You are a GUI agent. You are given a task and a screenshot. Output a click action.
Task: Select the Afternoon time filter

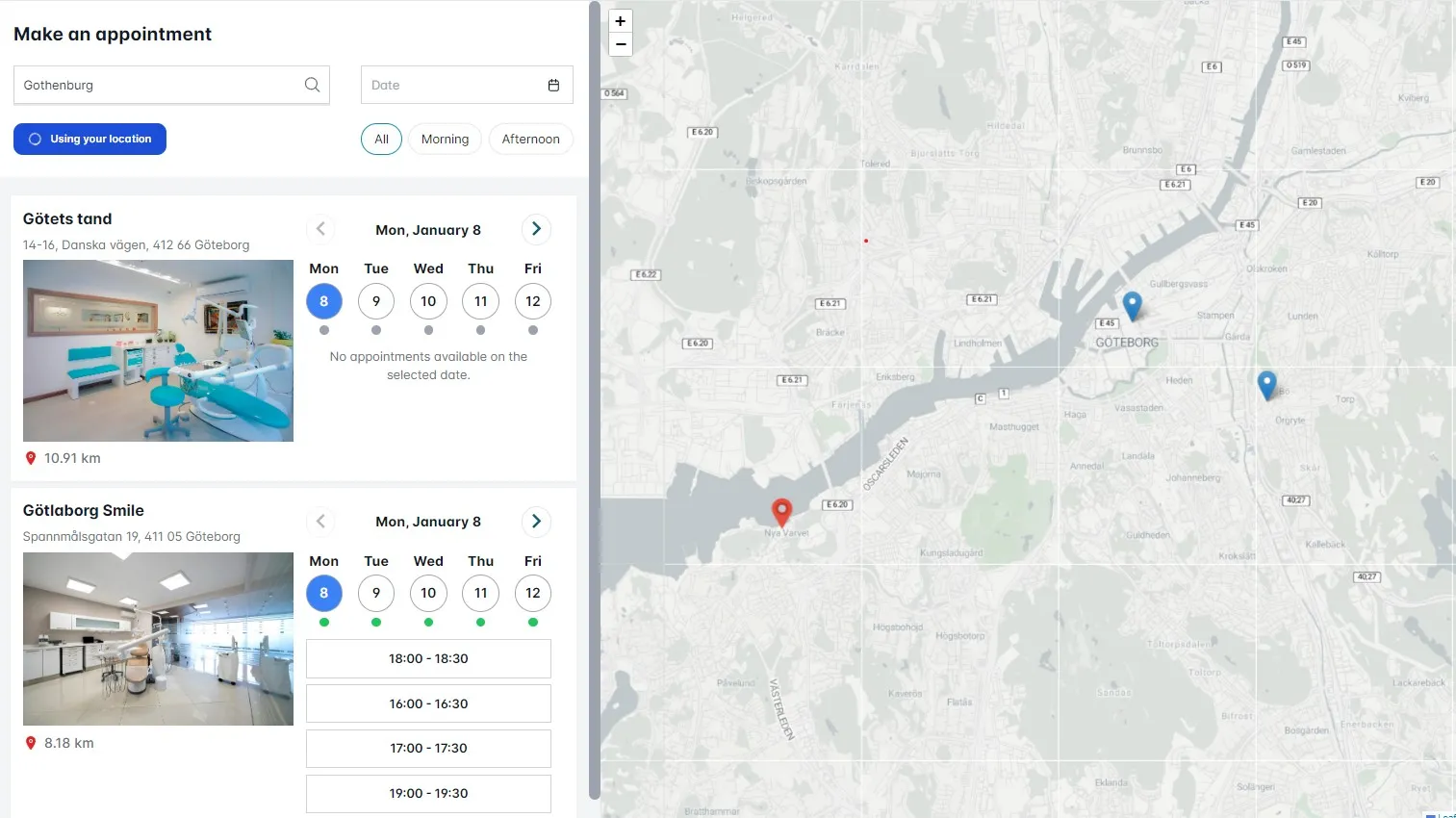[530, 139]
